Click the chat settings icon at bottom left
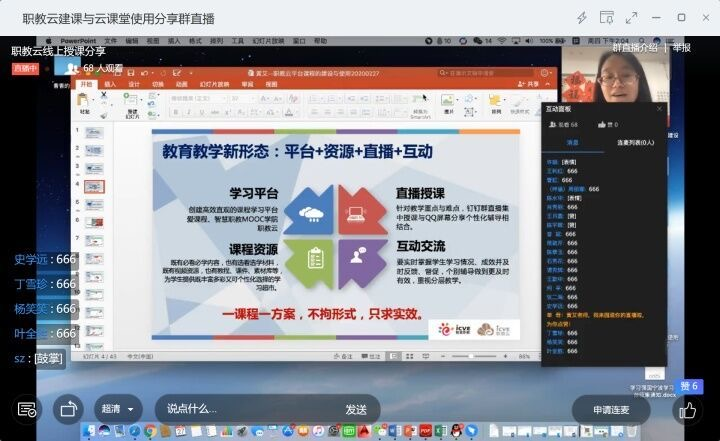The height and width of the screenshot is (441, 720). 27,409
